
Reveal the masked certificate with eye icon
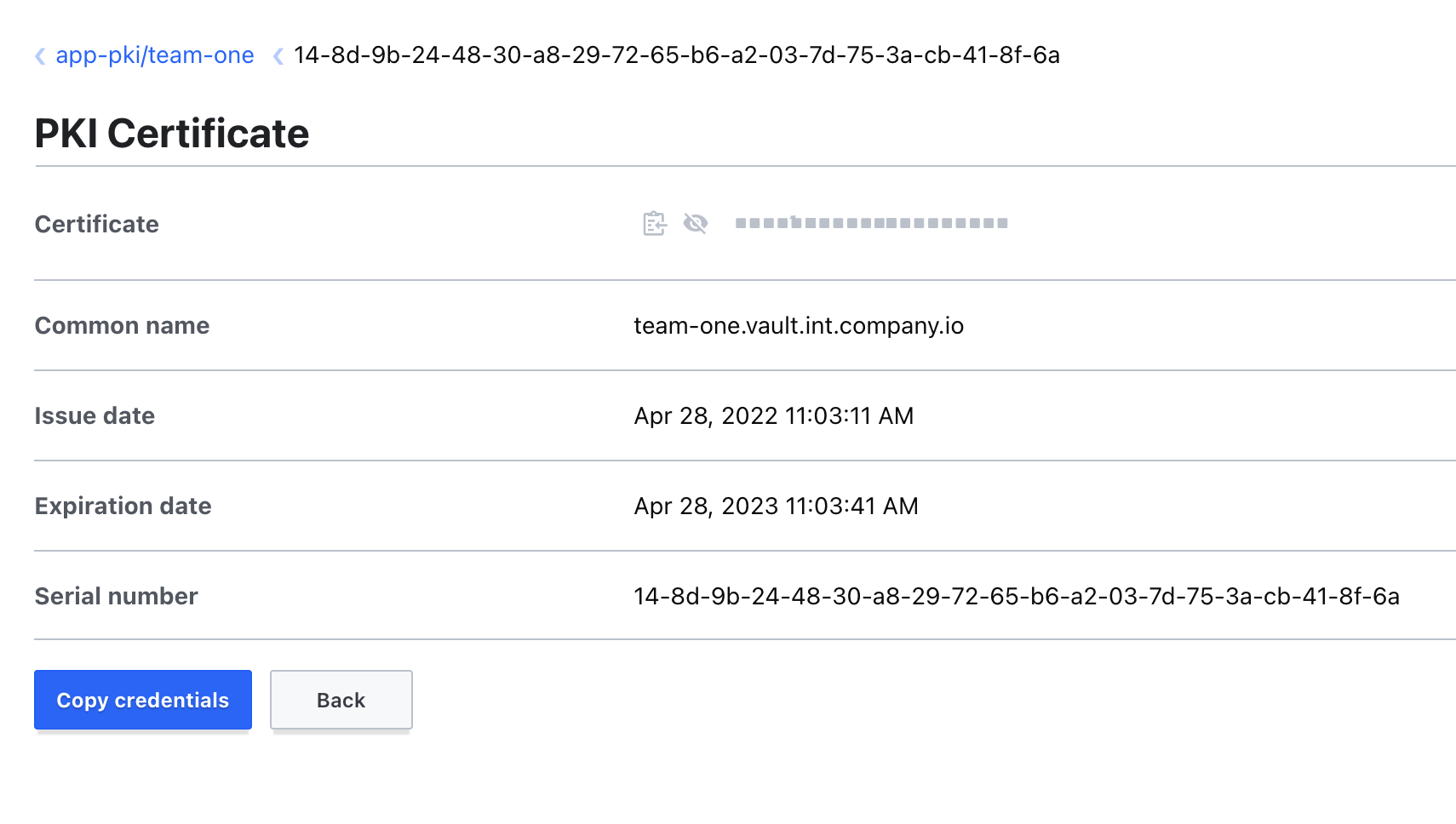pyautogui.click(x=696, y=223)
